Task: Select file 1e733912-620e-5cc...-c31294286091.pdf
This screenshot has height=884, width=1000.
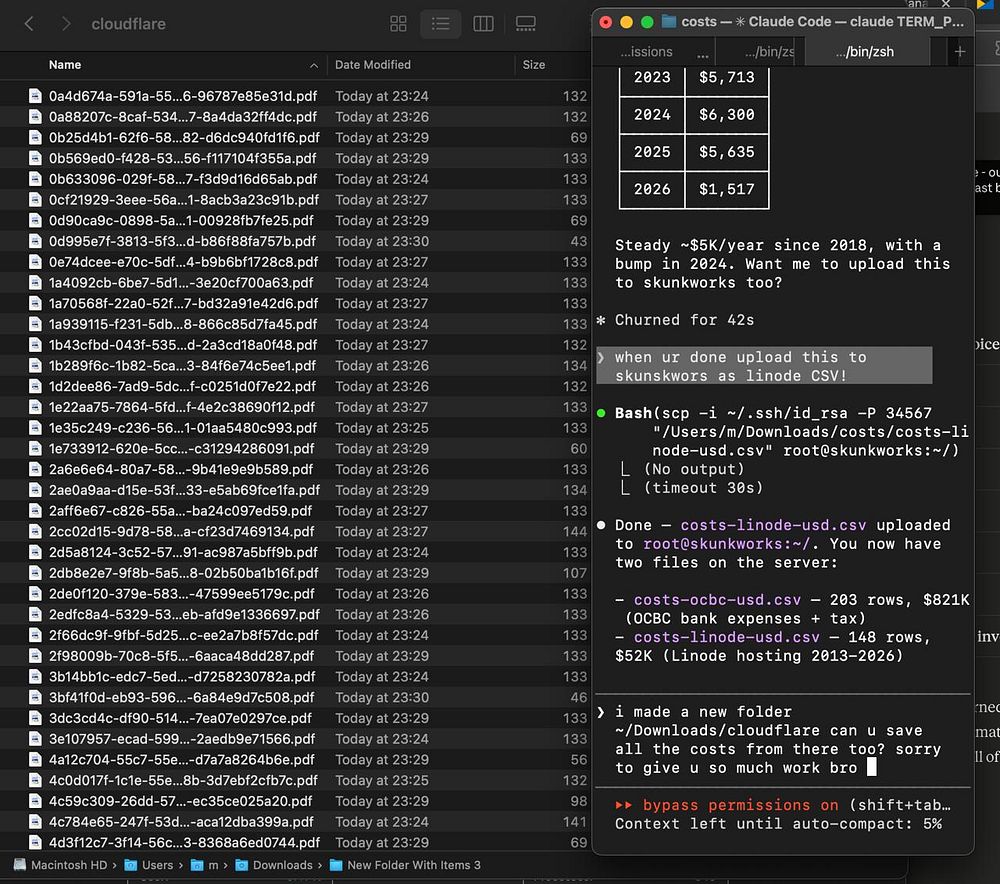Action: pyautogui.click(x=181, y=449)
